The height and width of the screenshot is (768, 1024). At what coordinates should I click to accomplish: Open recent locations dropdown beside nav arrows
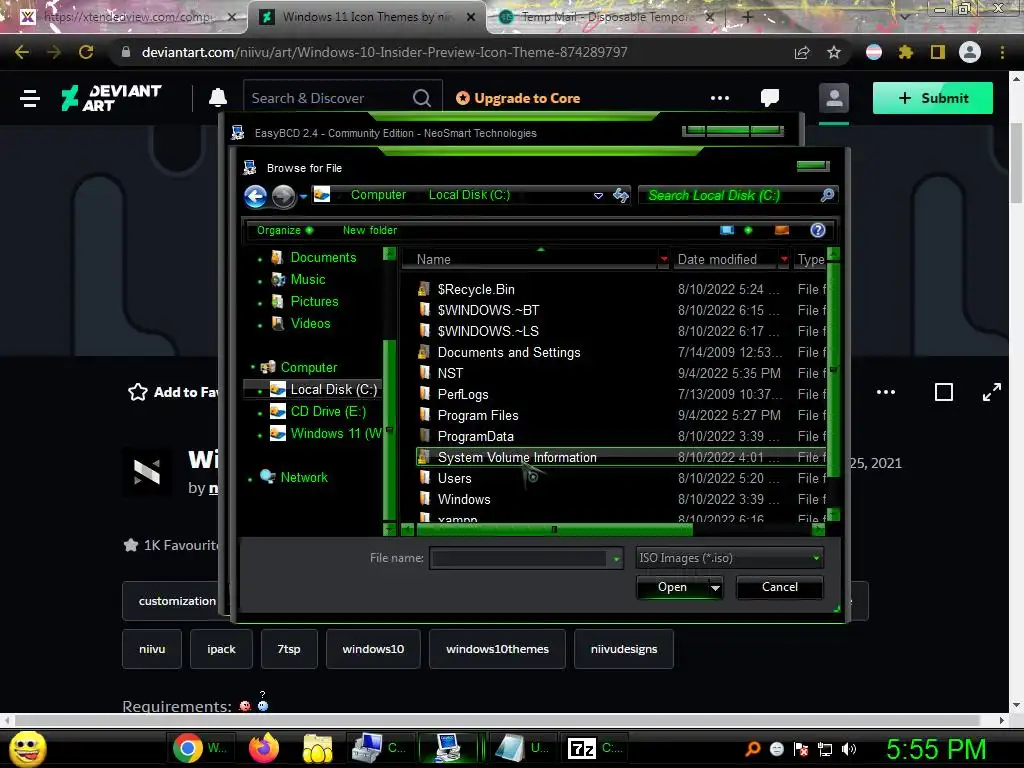coord(303,196)
